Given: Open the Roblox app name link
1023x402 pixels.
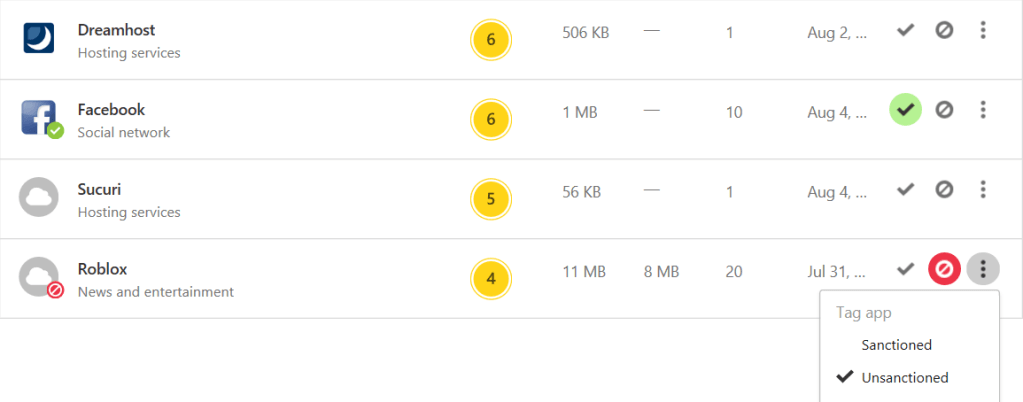Looking at the screenshot, I should pyautogui.click(x=102, y=269).
